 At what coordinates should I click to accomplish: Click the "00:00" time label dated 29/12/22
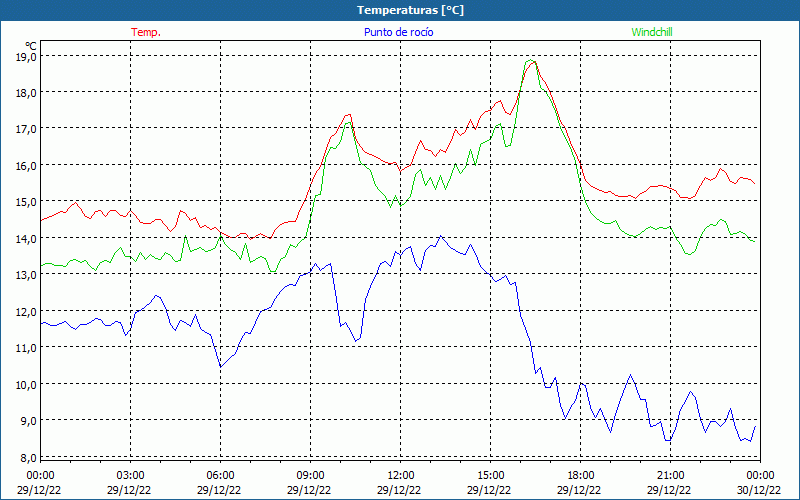click(x=40, y=476)
